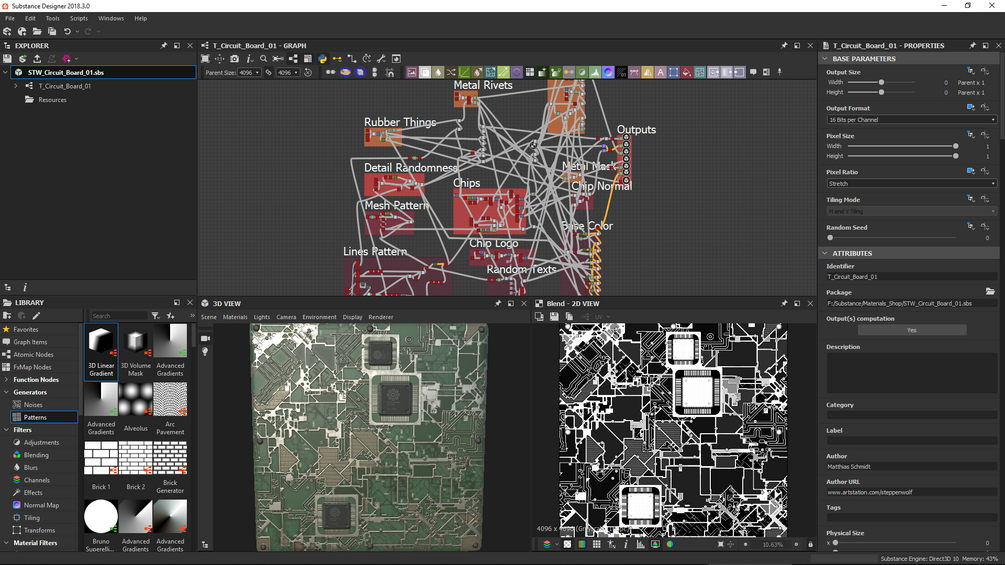
Task: Open the Output Format dropdown
Action: (911, 120)
